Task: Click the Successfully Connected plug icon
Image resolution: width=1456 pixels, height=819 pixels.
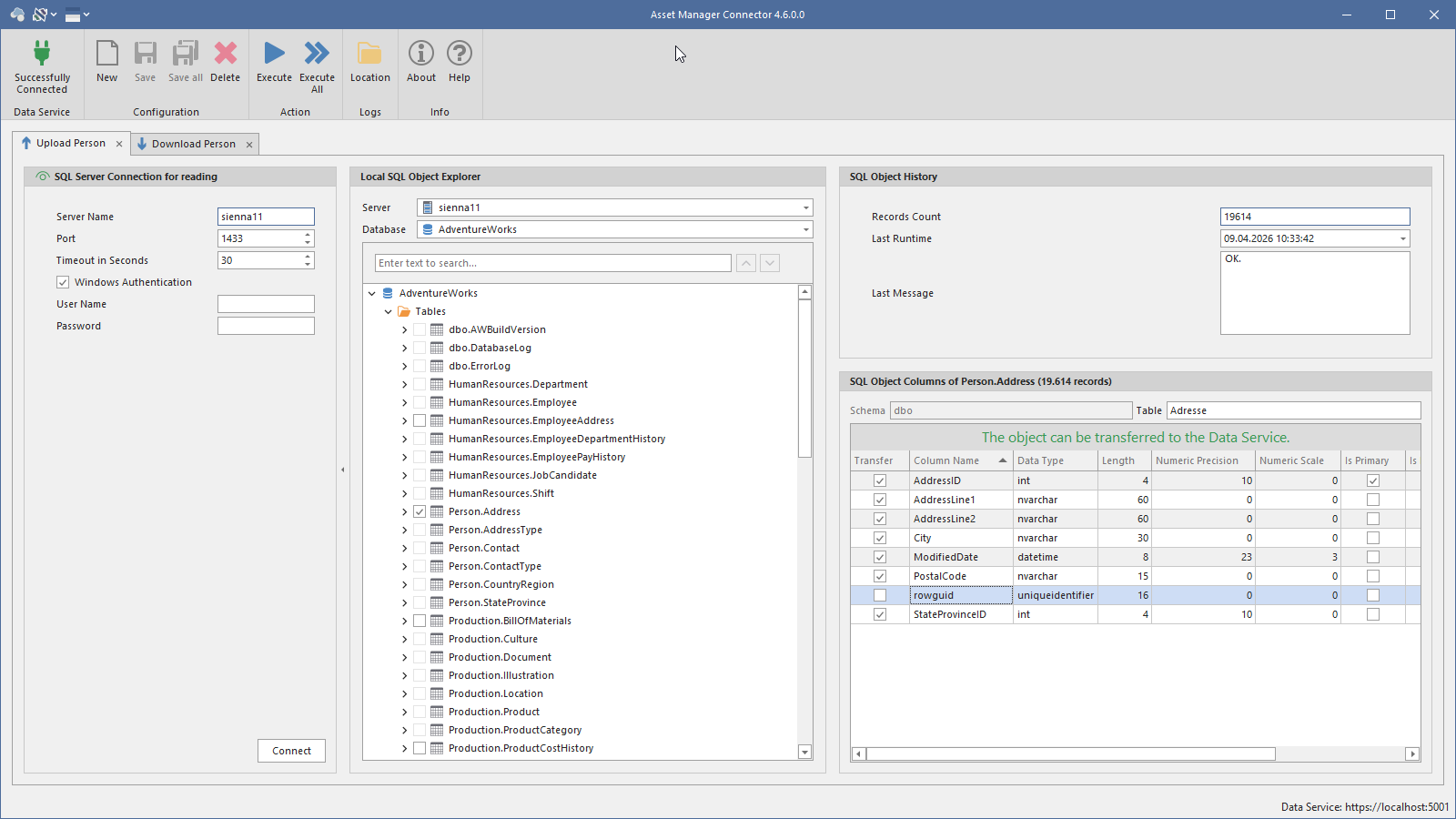Action: [42, 55]
